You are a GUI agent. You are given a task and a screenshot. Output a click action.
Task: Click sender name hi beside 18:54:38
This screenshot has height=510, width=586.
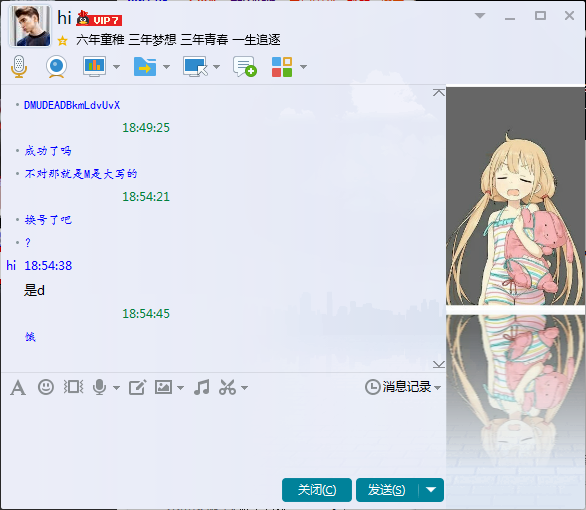click(11, 265)
